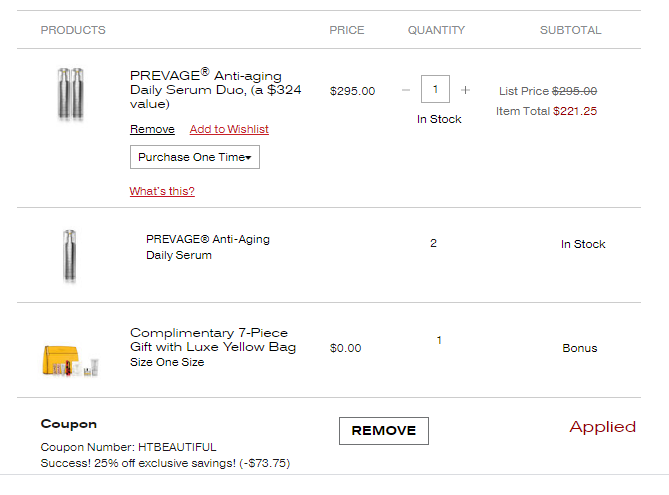Image resolution: width=669 pixels, height=495 pixels.
Task: Click the PREVAGE Anti-aging Daily Serum Duo title
Action: click(215, 89)
